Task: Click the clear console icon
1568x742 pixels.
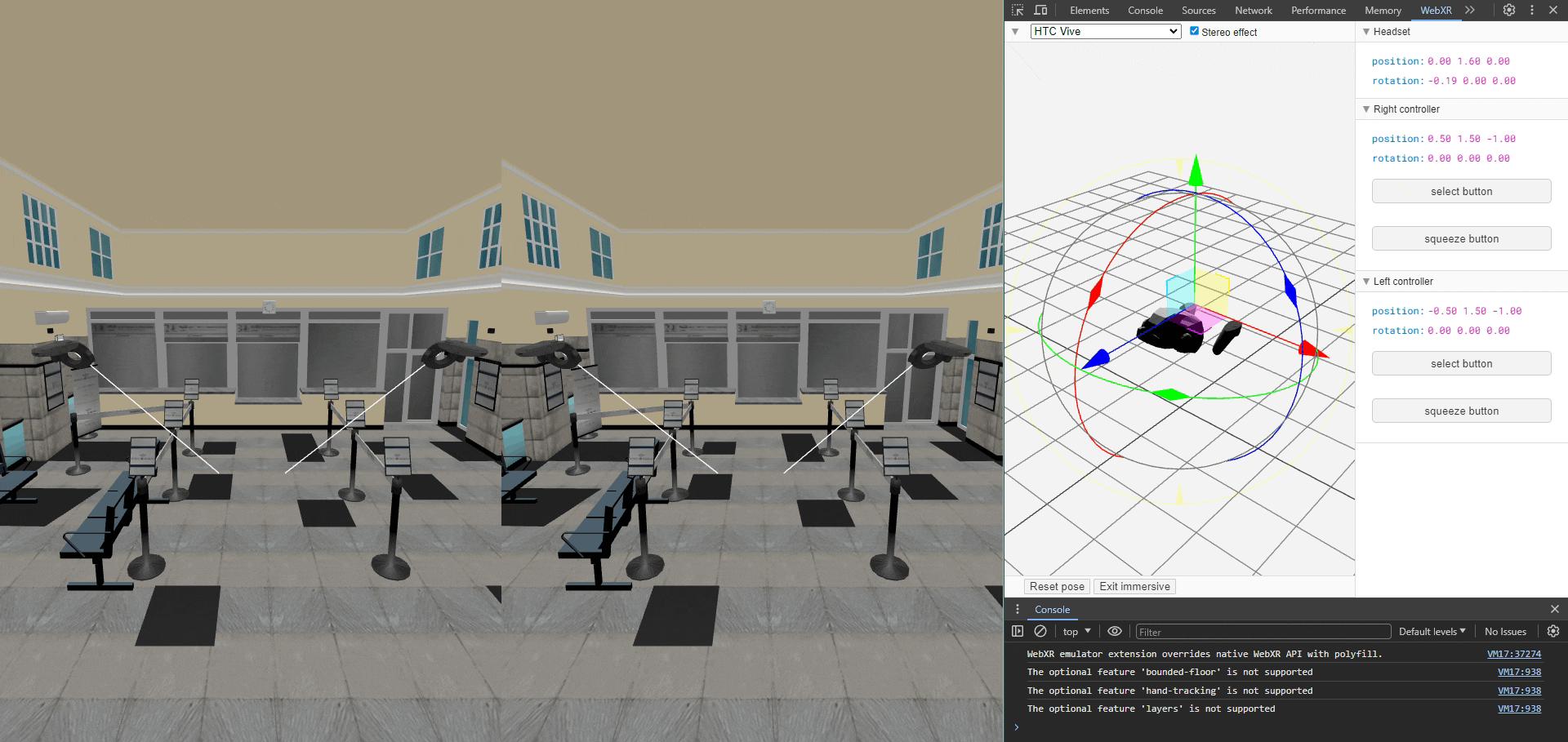Action: 1040,631
